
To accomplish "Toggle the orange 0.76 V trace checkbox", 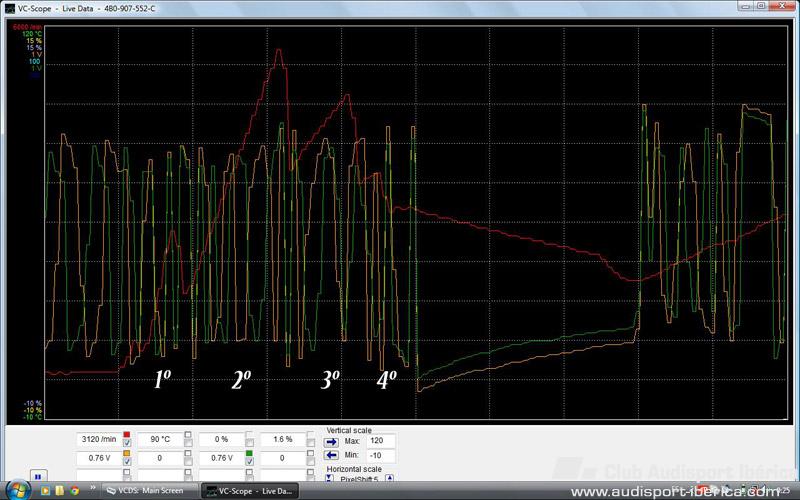I will pyautogui.click(x=127, y=461).
